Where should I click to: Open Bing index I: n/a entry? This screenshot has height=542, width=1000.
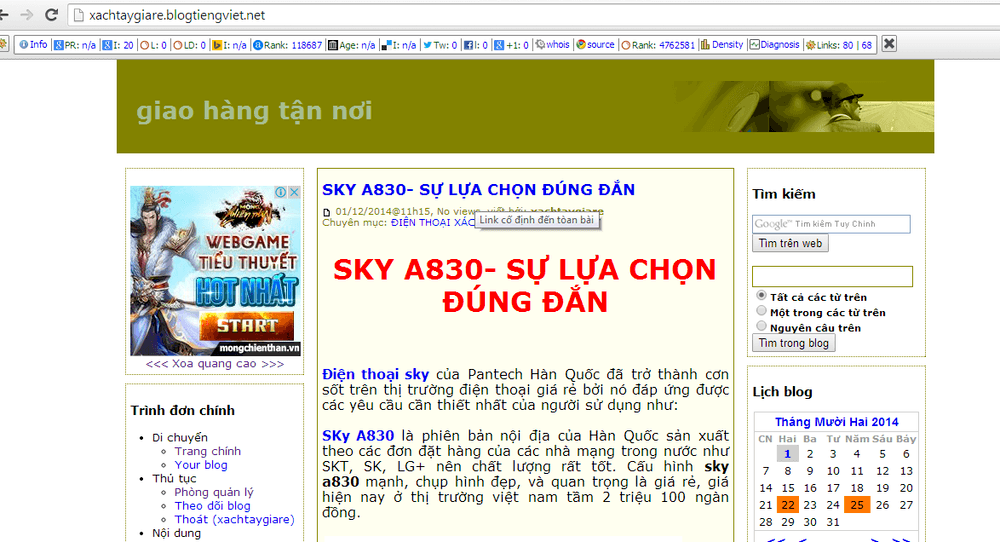(230, 45)
